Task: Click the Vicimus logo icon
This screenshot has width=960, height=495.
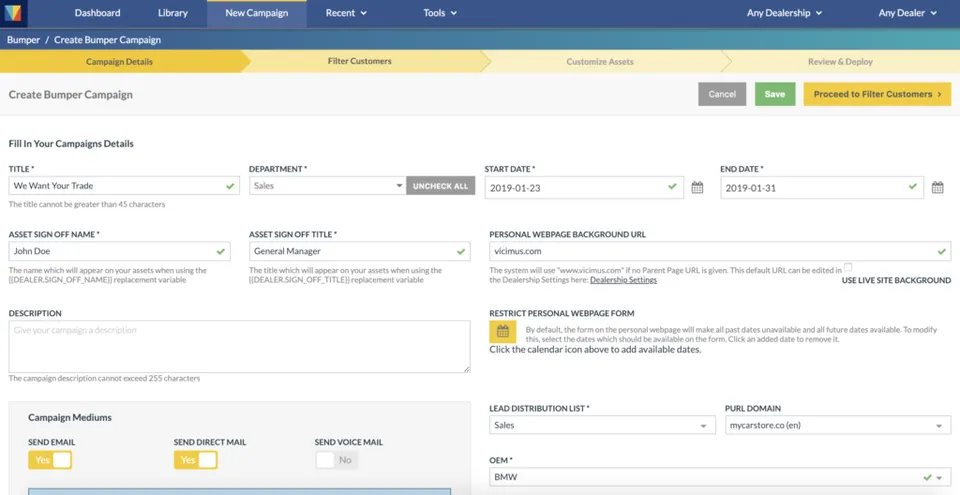Action: [x=13, y=13]
